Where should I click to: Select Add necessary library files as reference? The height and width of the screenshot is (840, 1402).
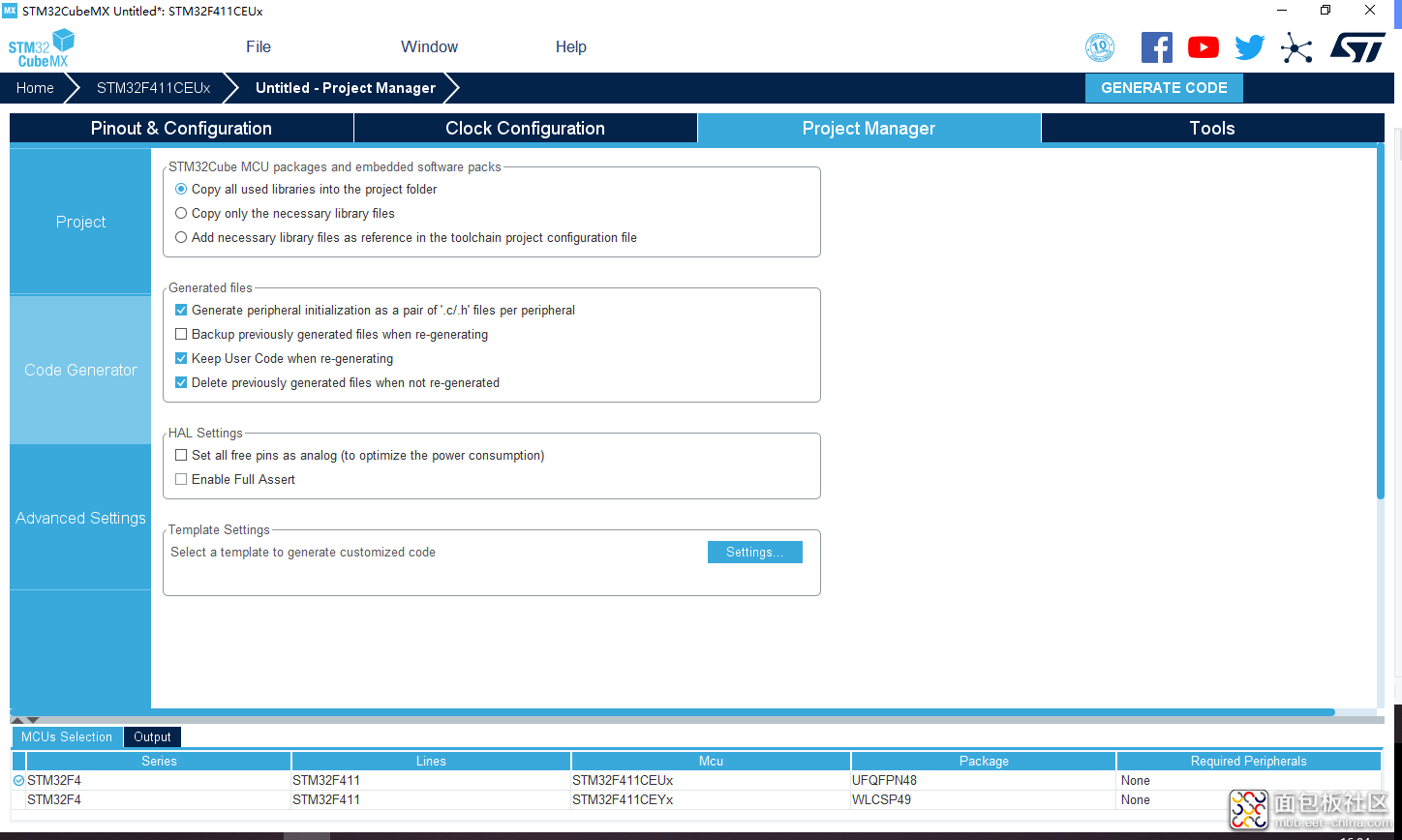tap(181, 237)
